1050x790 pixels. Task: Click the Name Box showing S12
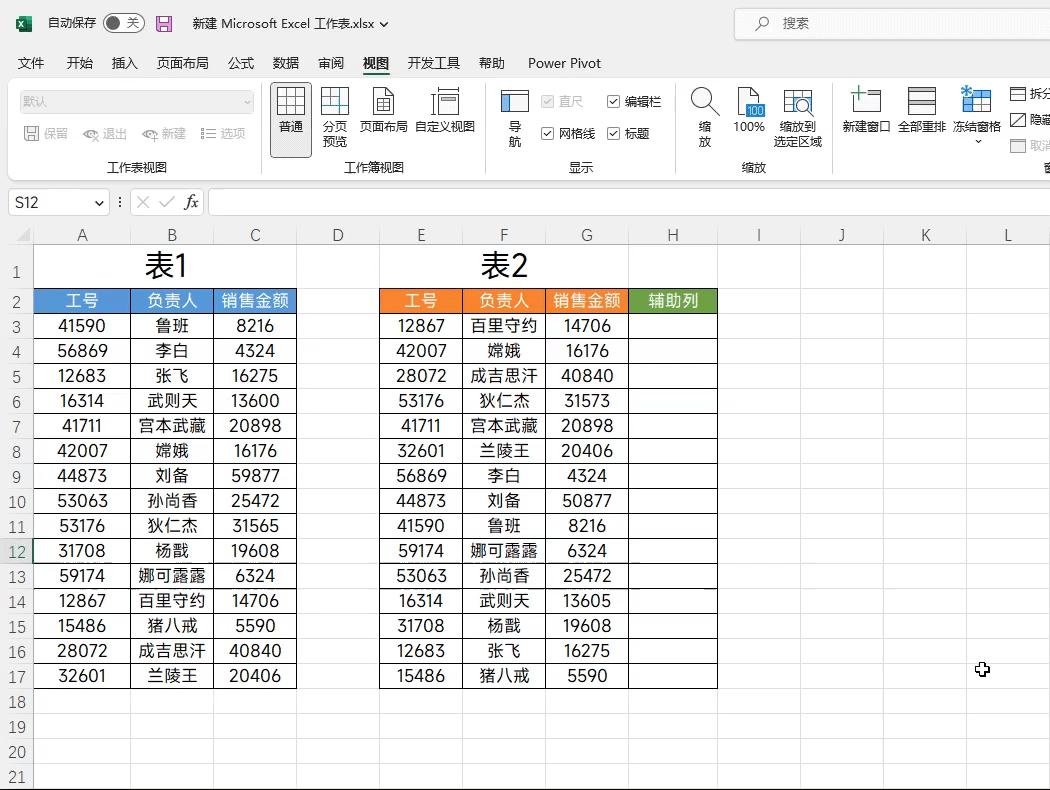tap(51, 203)
